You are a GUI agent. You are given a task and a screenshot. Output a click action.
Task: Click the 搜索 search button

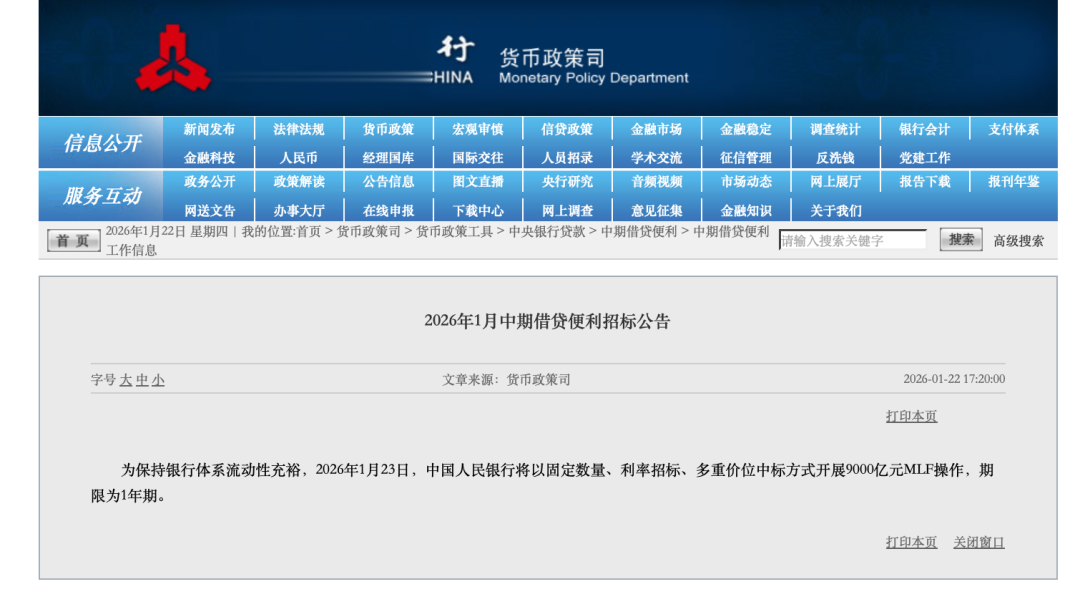[x=959, y=240]
